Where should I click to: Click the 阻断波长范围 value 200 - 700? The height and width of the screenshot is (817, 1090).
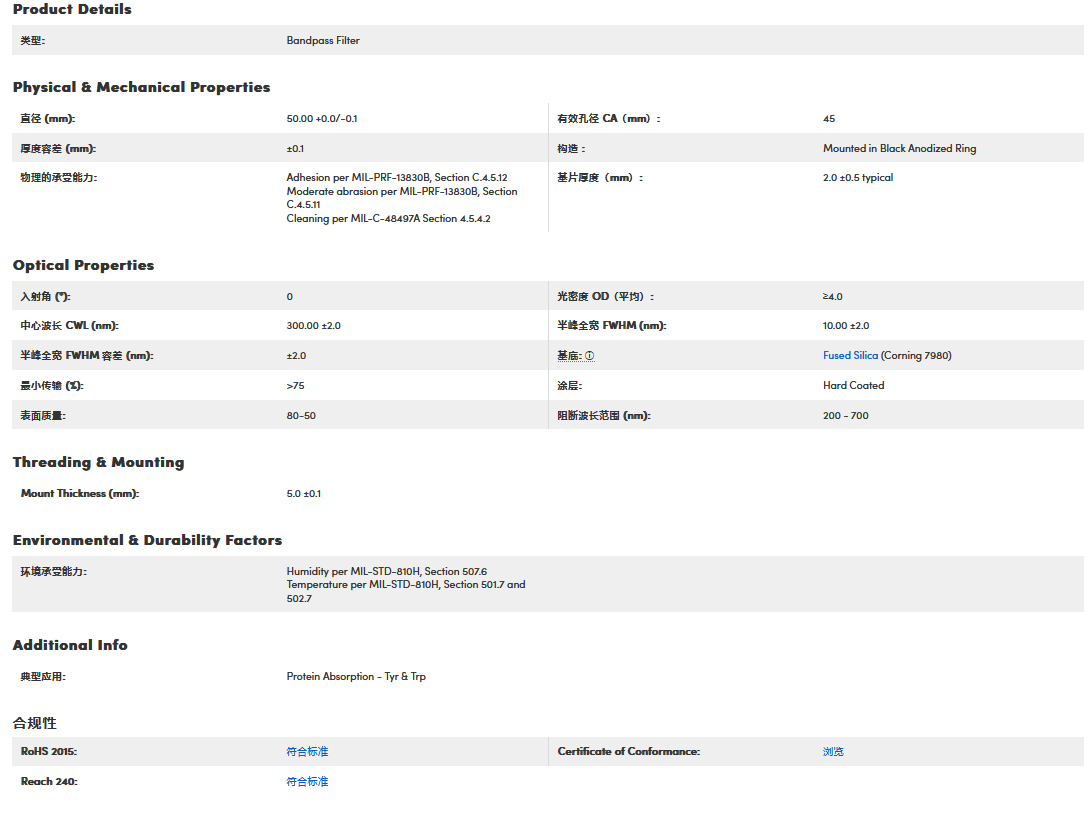coord(845,416)
